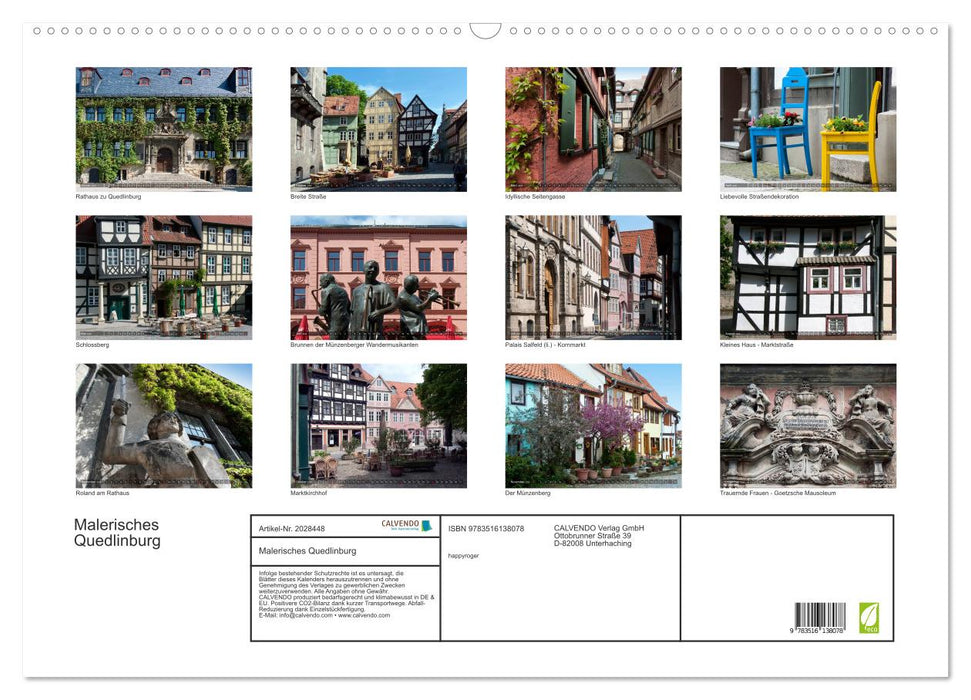Viewport: 971px width, 700px height.
Task: Click the blue vertical bar beside the CALVENDO logo
Action: (428, 527)
